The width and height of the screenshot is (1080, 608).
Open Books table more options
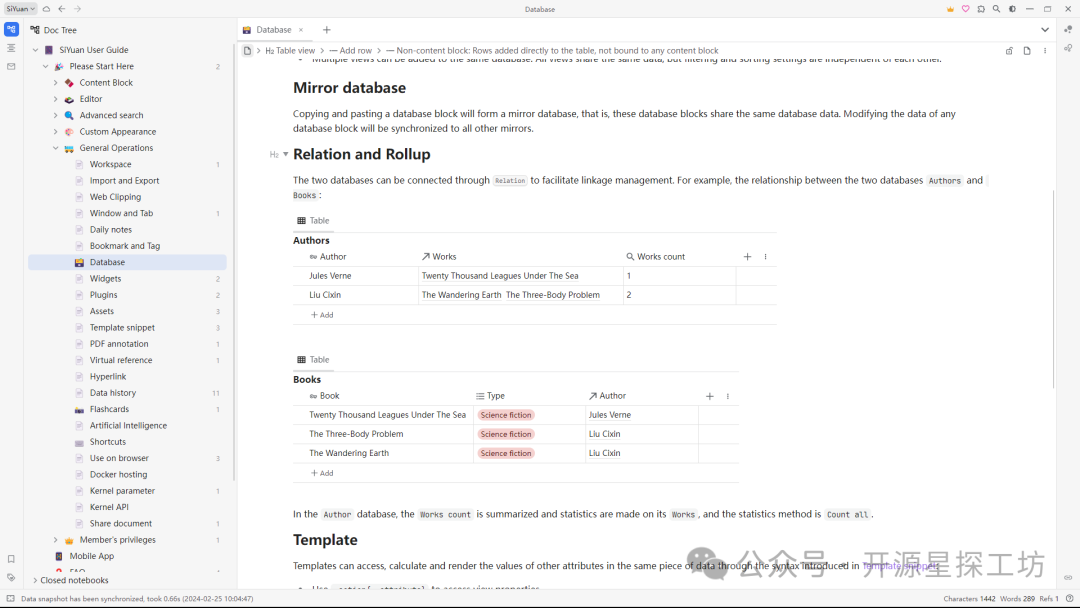coord(727,396)
